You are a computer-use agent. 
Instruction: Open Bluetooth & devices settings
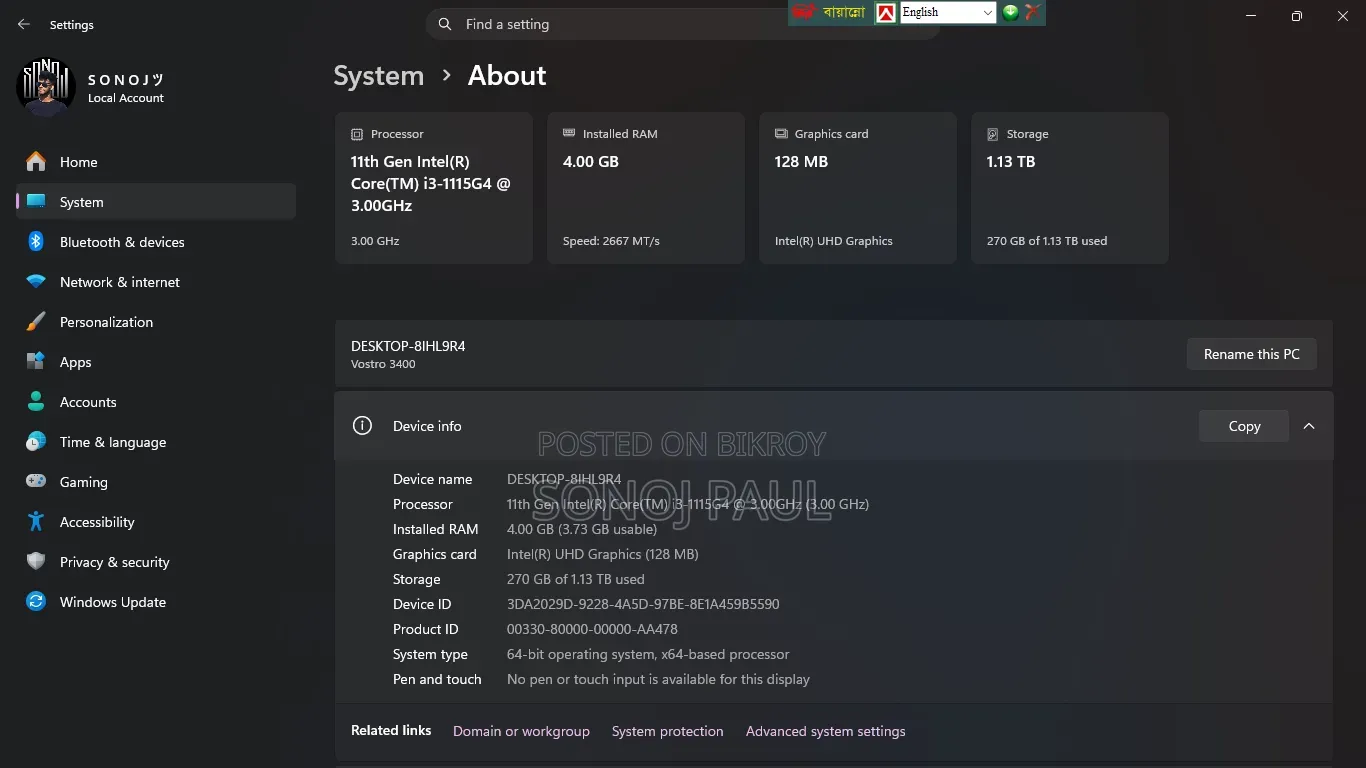pyautogui.click(x=156, y=242)
